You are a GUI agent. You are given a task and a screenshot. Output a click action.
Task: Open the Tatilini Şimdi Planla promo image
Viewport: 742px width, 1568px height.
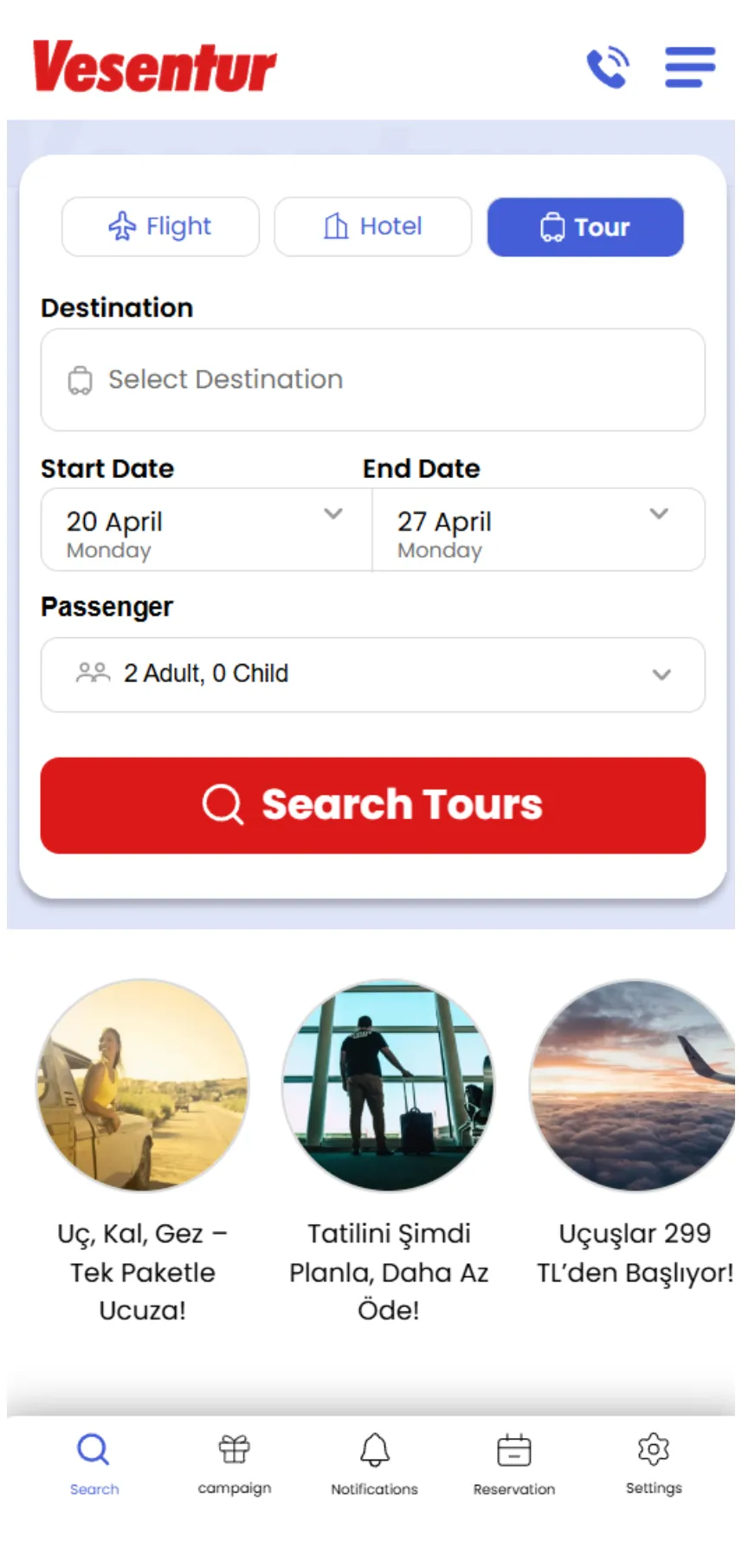(x=389, y=1087)
